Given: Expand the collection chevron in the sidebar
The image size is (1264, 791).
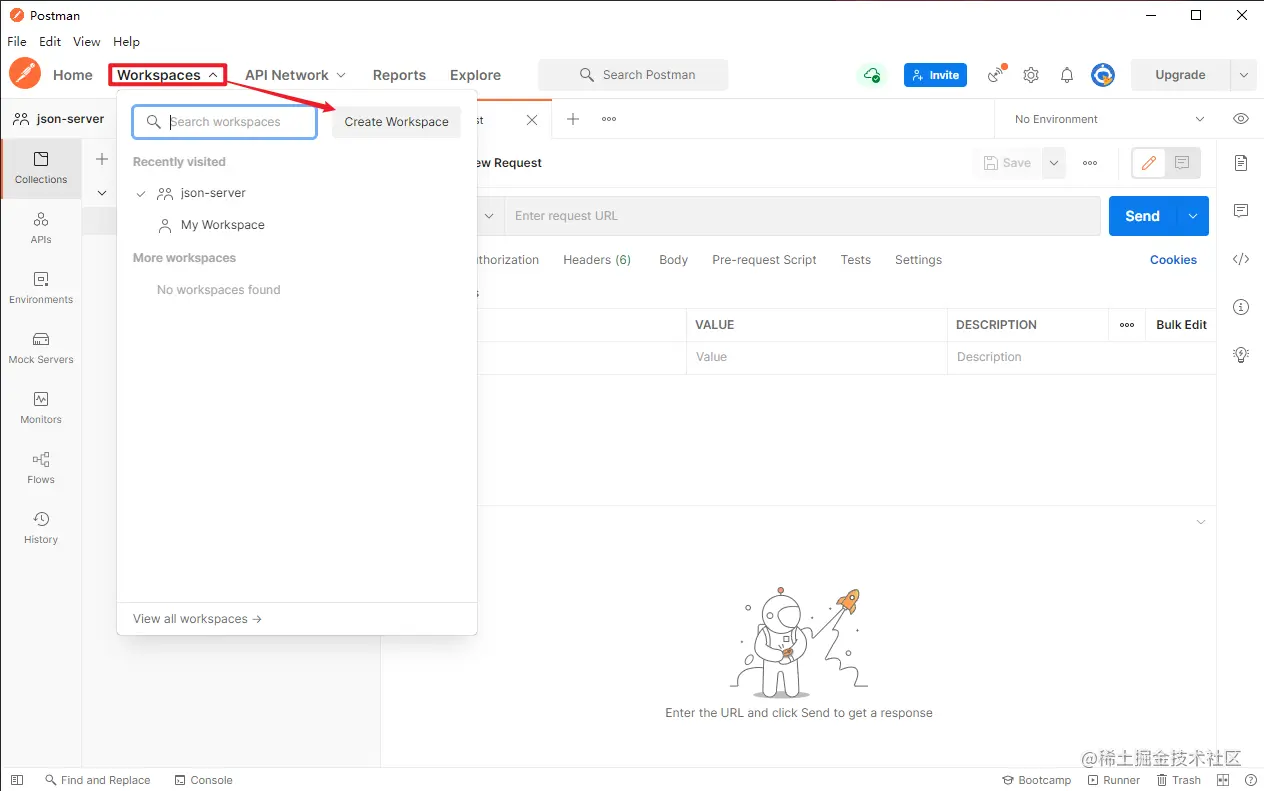Looking at the screenshot, I should 101,193.
